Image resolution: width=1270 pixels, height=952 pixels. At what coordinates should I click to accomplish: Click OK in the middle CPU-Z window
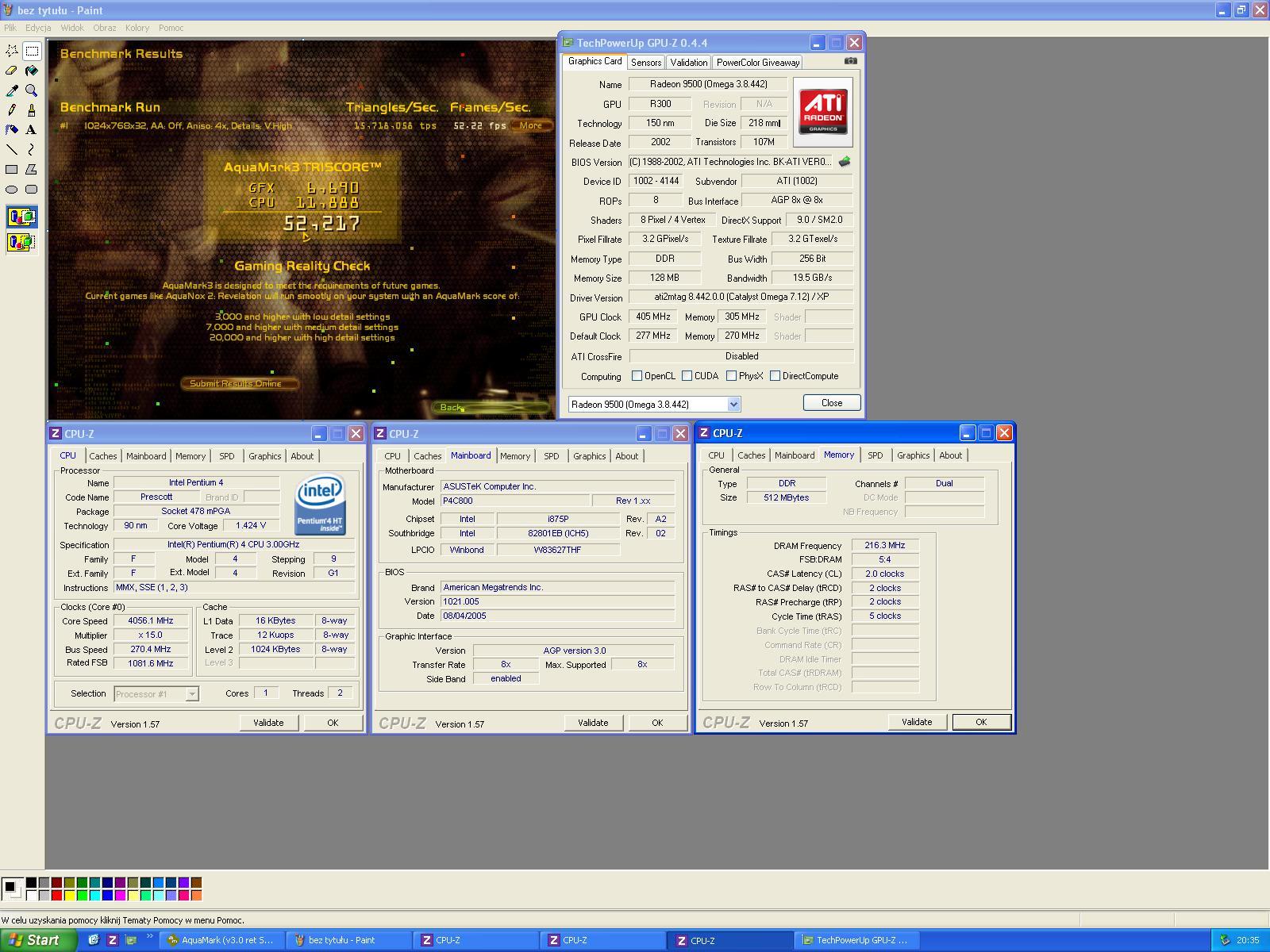tap(657, 723)
